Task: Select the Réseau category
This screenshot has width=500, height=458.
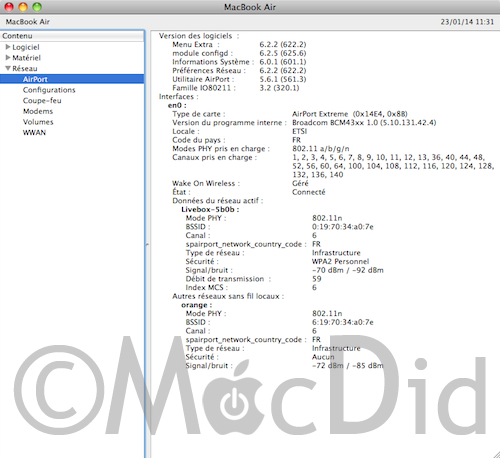Action: (x=25, y=68)
